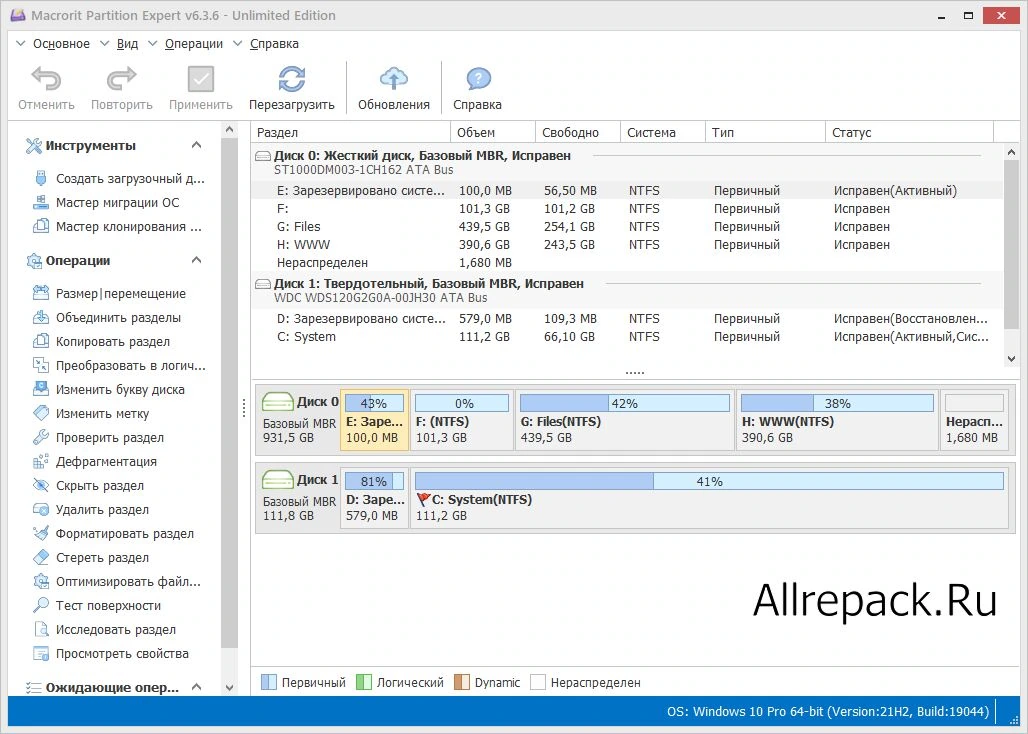Create bootable disk (Создать загрузочный д...)
The width and height of the screenshot is (1028, 734).
[119, 178]
